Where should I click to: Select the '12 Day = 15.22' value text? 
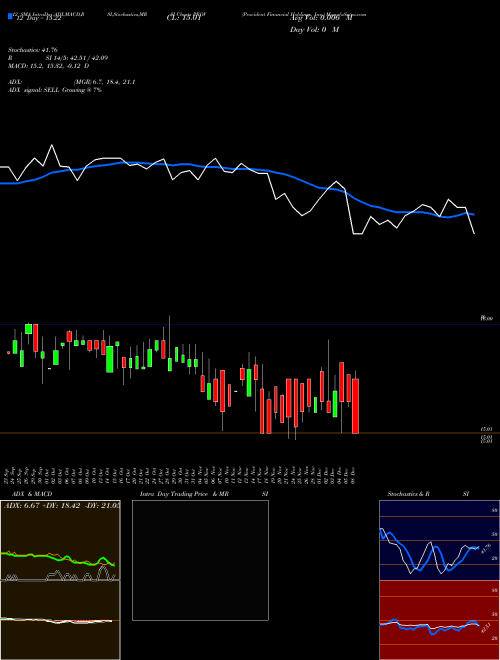[37, 18]
